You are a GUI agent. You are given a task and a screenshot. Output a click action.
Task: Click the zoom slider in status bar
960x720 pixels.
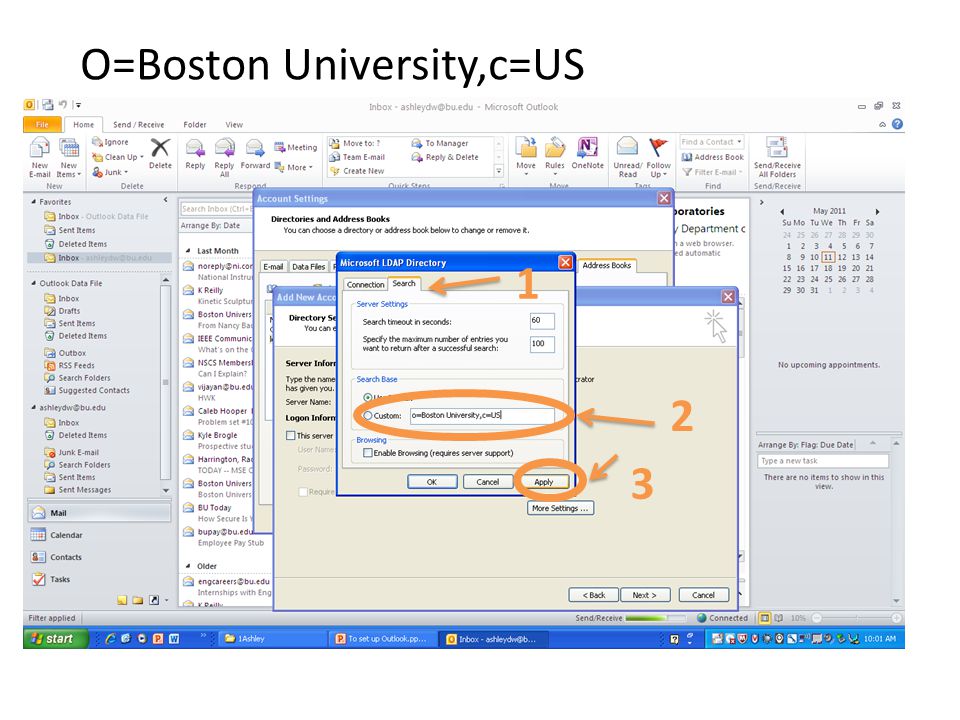pyautogui.click(x=857, y=618)
